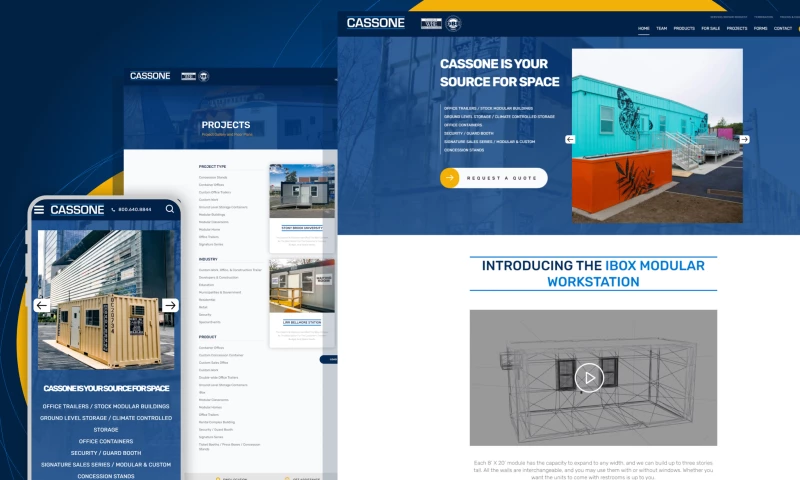The height and width of the screenshot is (480, 800).
Task: Open the Forms nav item
Action: coord(760,29)
